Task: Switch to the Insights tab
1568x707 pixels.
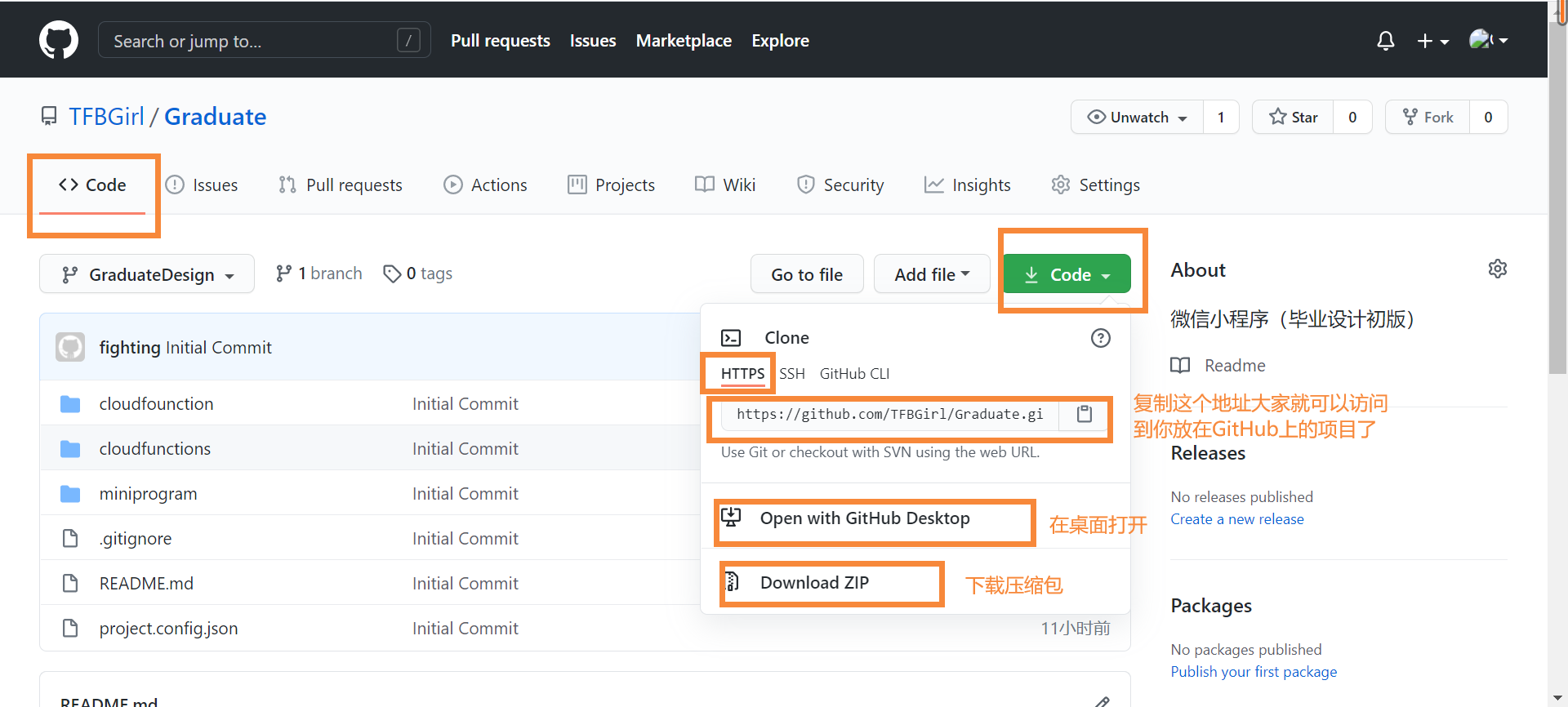Action: pyautogui.click(x=967, y=185)
